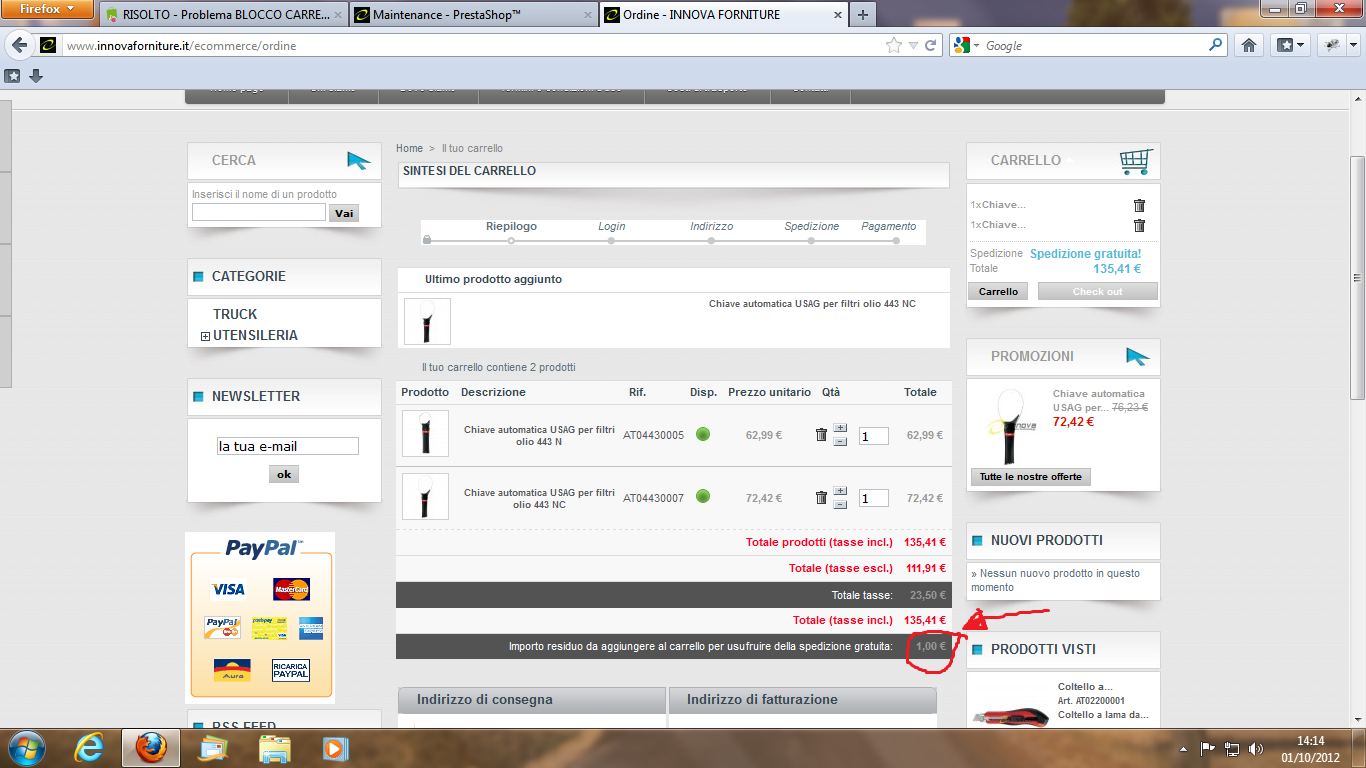Click the PayPal payment methods banner
1366x768 pixels.
(260, 617)
